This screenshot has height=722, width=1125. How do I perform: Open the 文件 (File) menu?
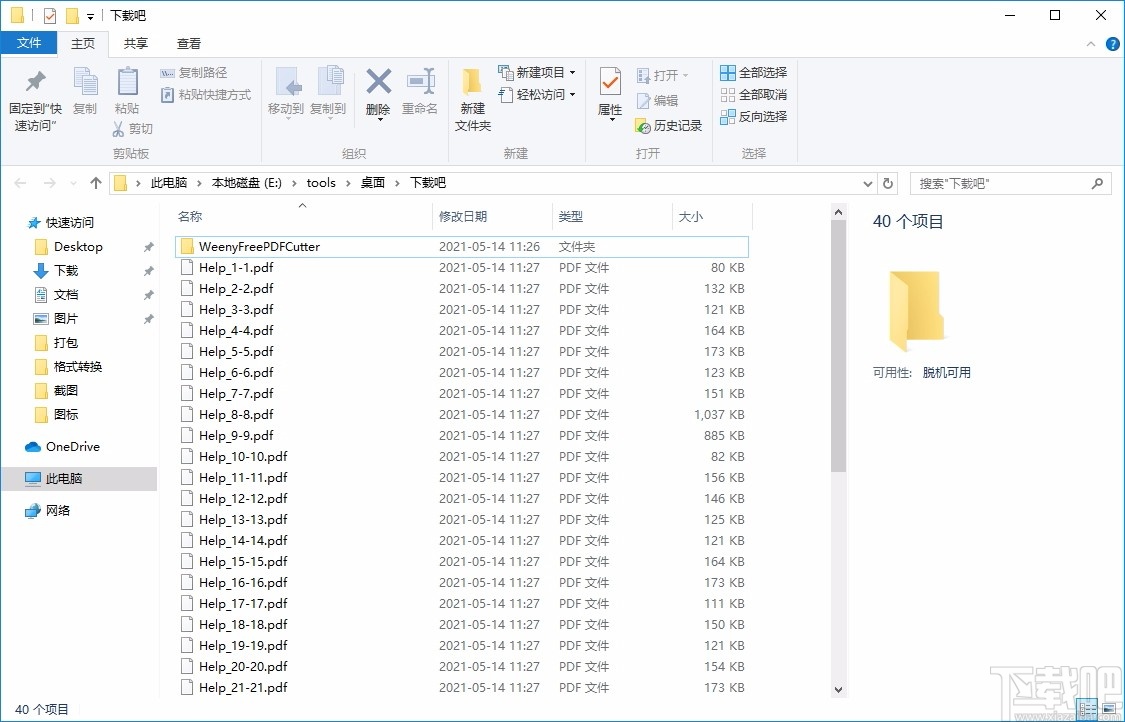tap(29, 43)
